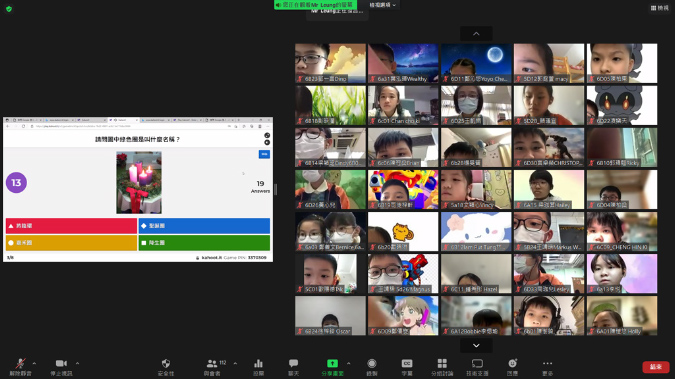This screenshot has height=379, width=675.
Task: Select video tile 6C09_CHENG HIN KI
Action: [x=622, y=232]
